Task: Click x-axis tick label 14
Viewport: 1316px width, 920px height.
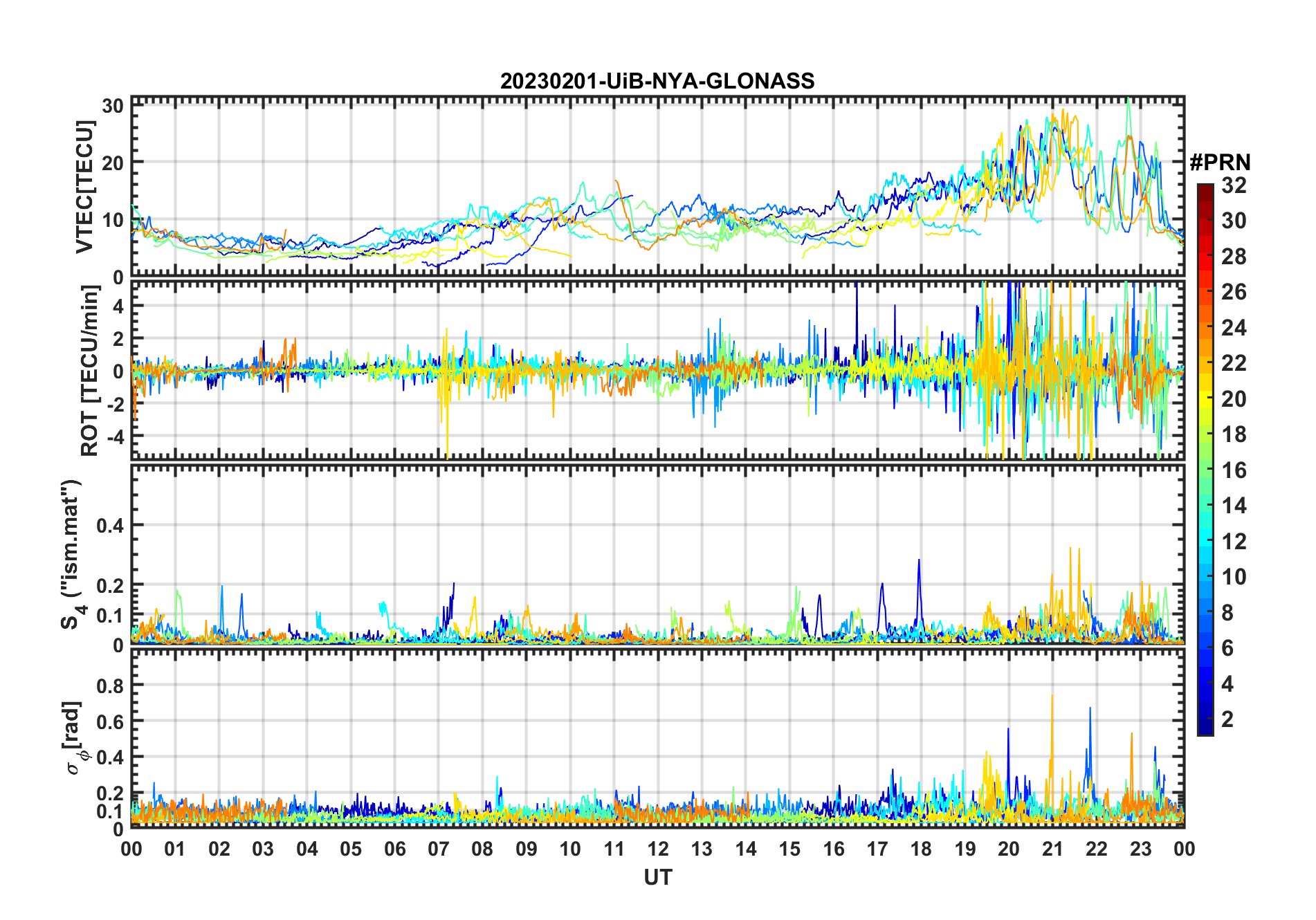Action: (746, 849)
